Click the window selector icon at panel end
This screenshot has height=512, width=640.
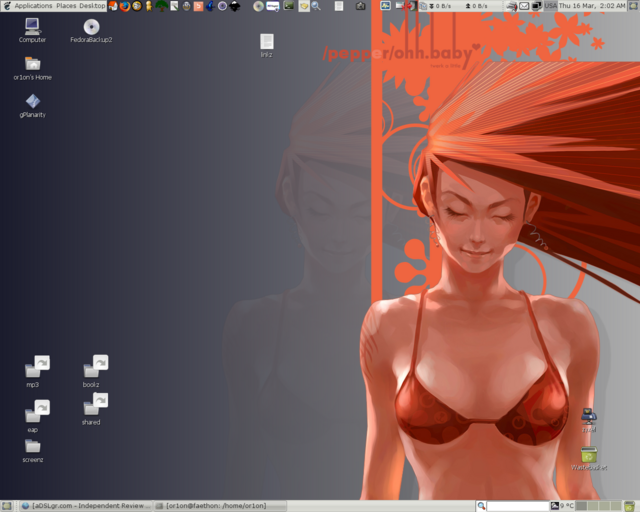[x=633, y=6]
